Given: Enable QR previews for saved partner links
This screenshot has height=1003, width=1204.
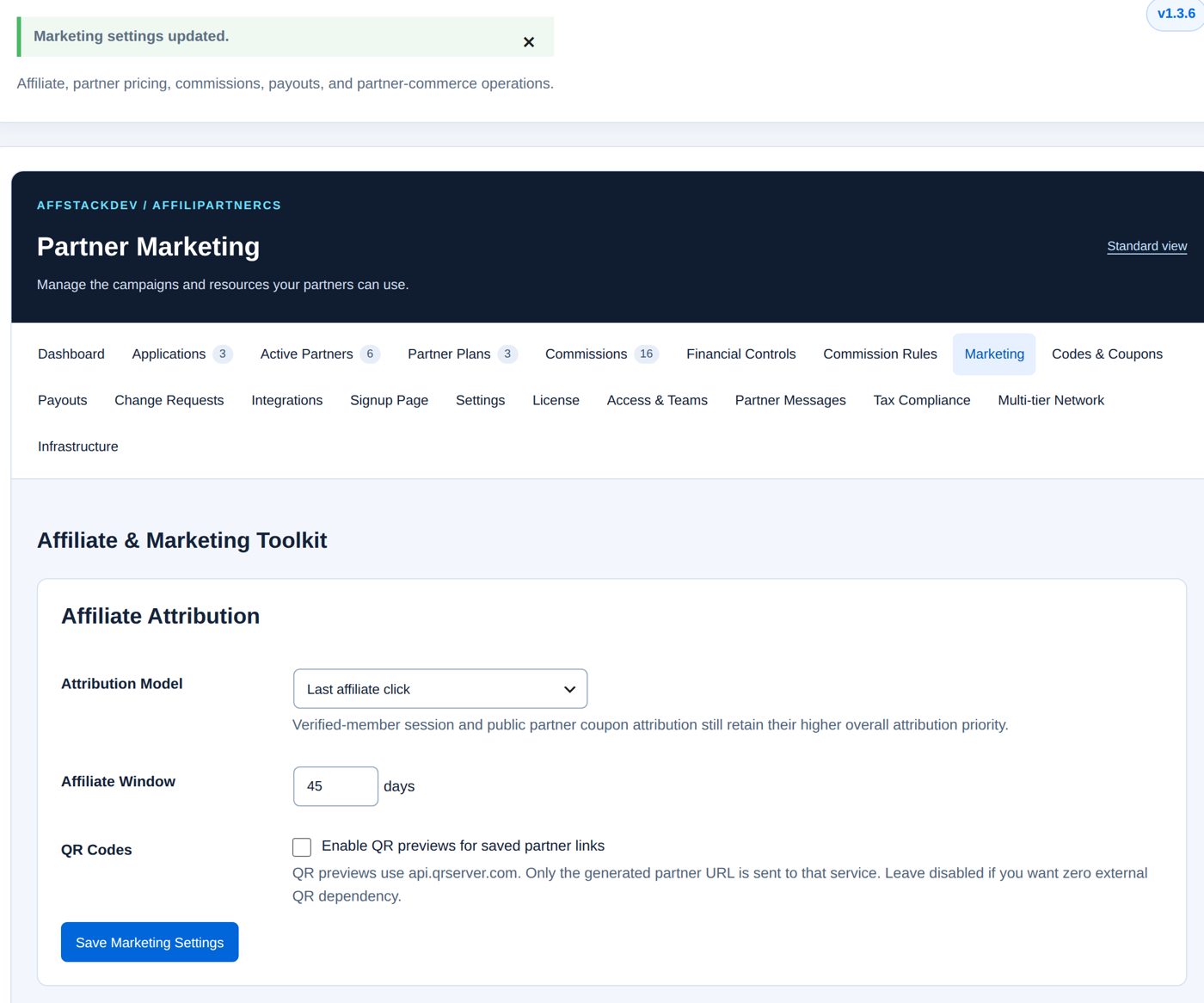Looking at the screenshot, I should [x=302, y=847].
